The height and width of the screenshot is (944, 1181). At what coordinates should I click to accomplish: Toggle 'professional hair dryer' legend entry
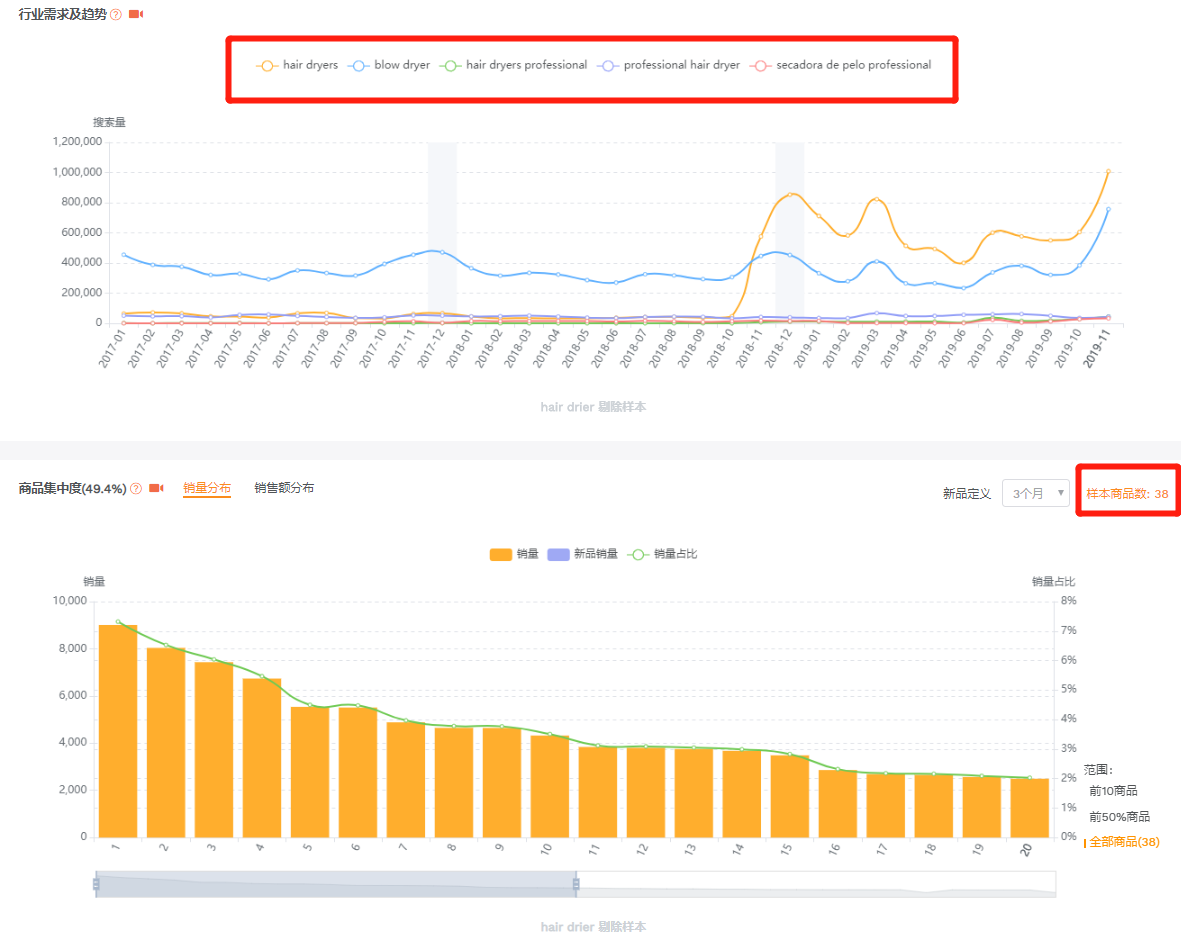(669, 66)
